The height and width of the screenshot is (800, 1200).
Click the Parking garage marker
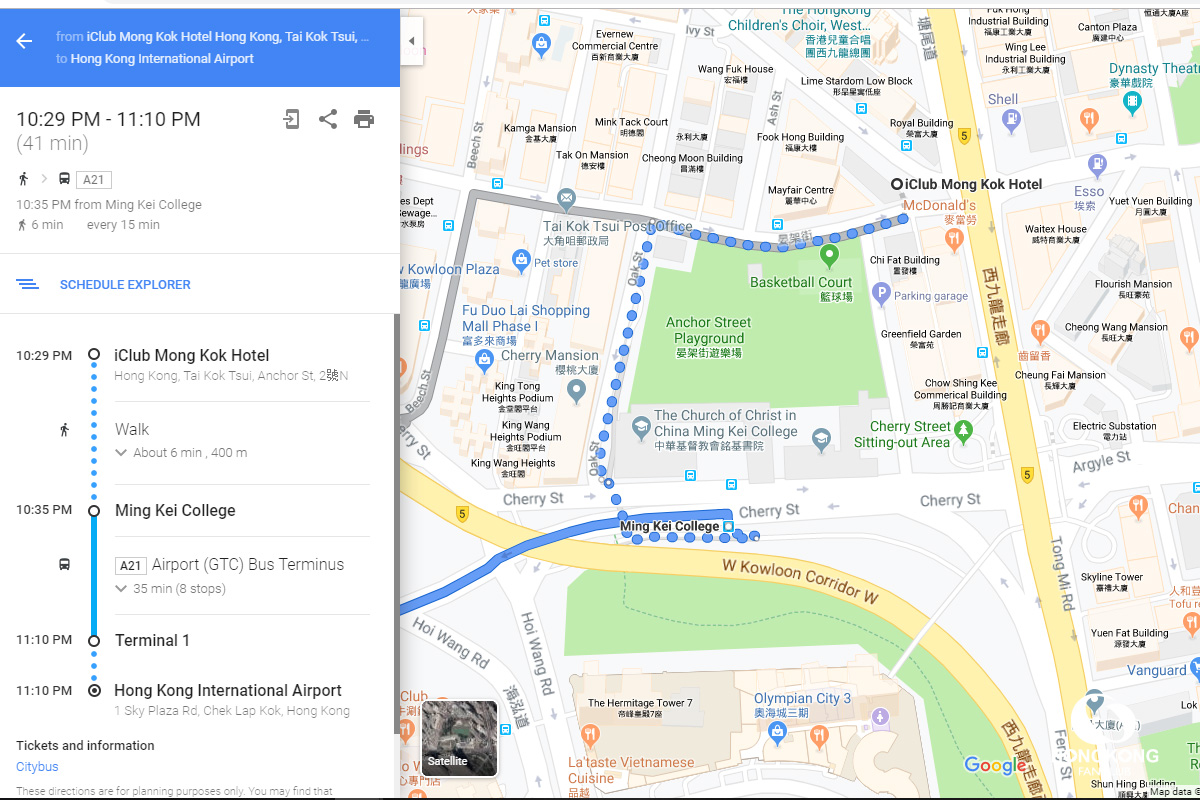click(x=881, y=294)
